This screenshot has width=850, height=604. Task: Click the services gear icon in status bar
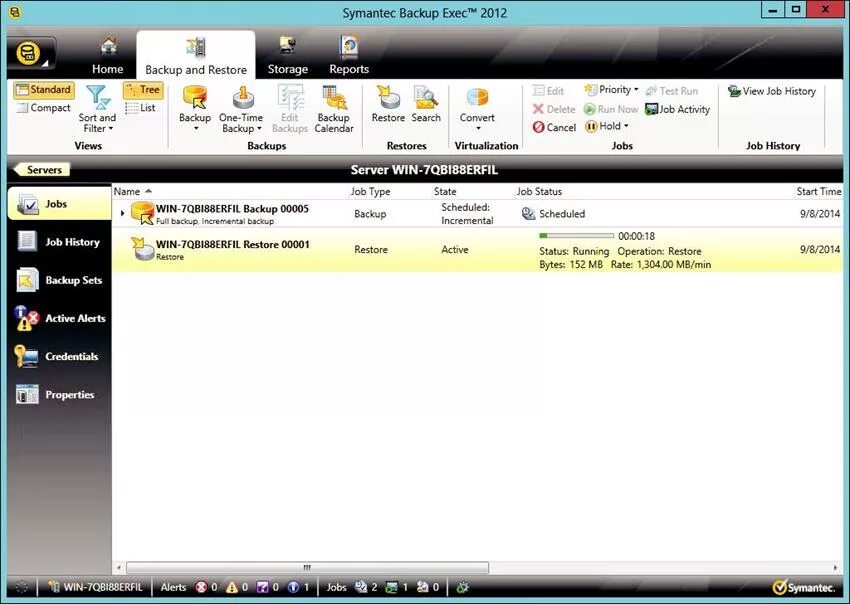(x=462, y=587)
